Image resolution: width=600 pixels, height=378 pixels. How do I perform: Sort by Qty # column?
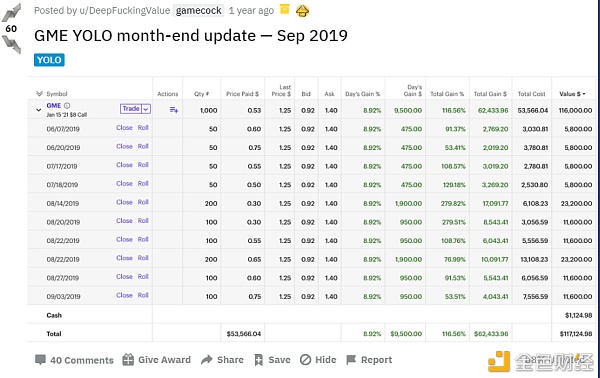tap(201, 94)
